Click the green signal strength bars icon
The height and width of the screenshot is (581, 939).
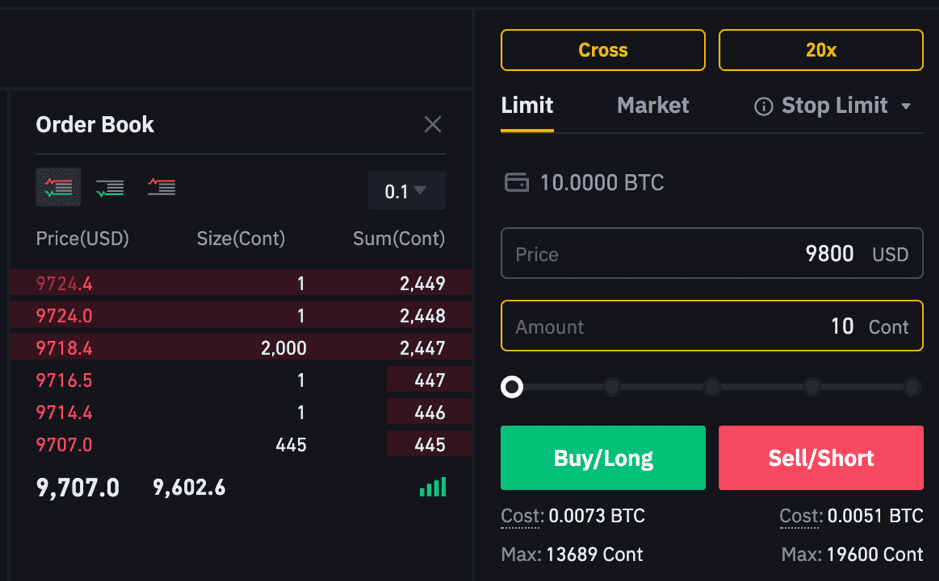(x=433, y=487)
